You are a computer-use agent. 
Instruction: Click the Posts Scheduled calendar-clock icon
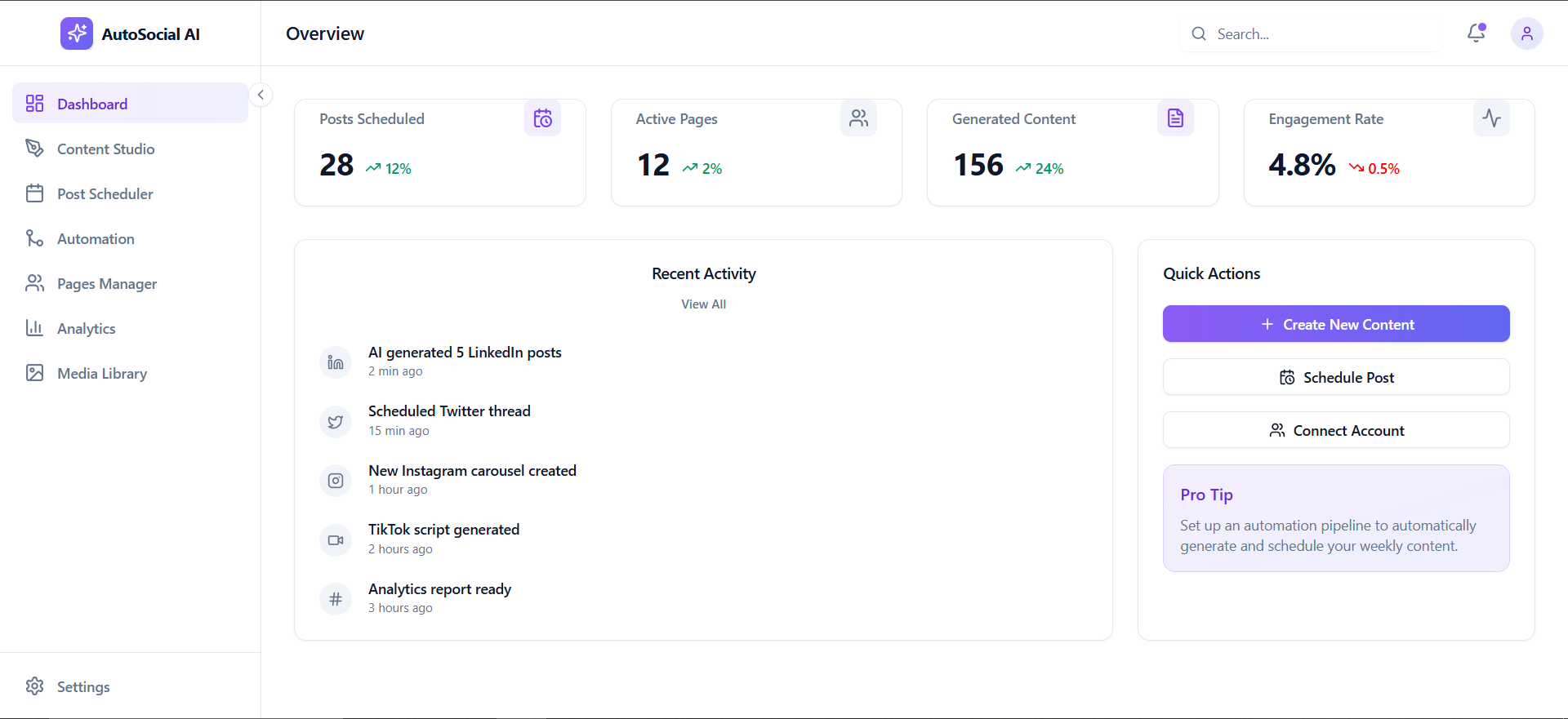pos(542,118)
